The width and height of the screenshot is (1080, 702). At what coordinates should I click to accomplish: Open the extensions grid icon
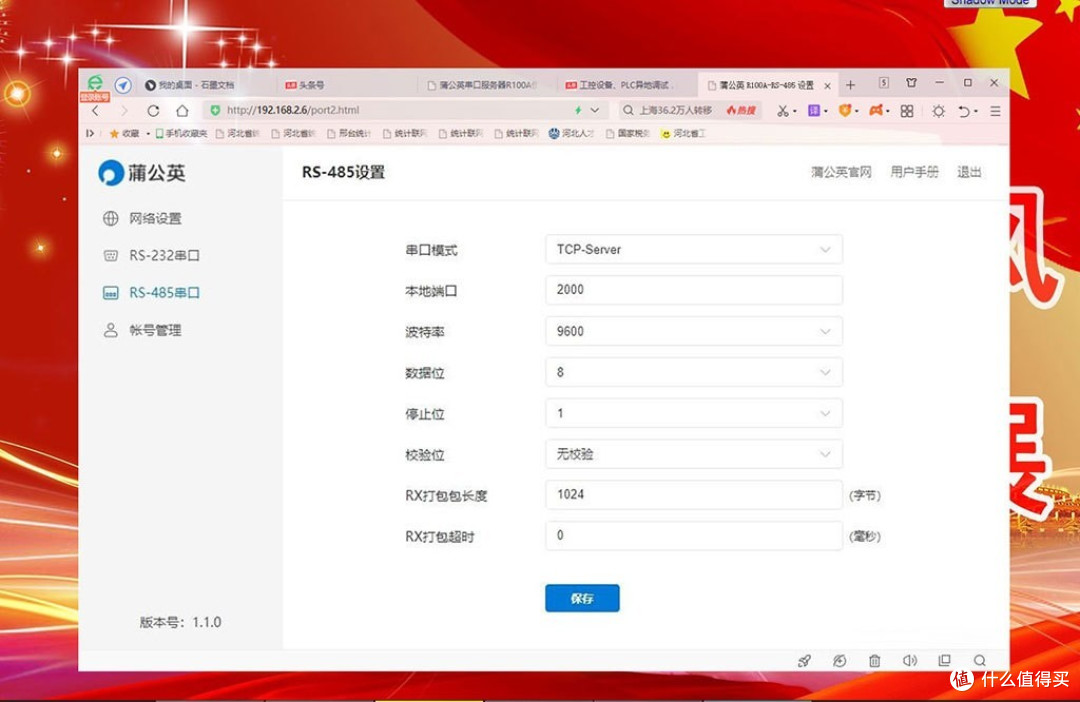point(906,111)
